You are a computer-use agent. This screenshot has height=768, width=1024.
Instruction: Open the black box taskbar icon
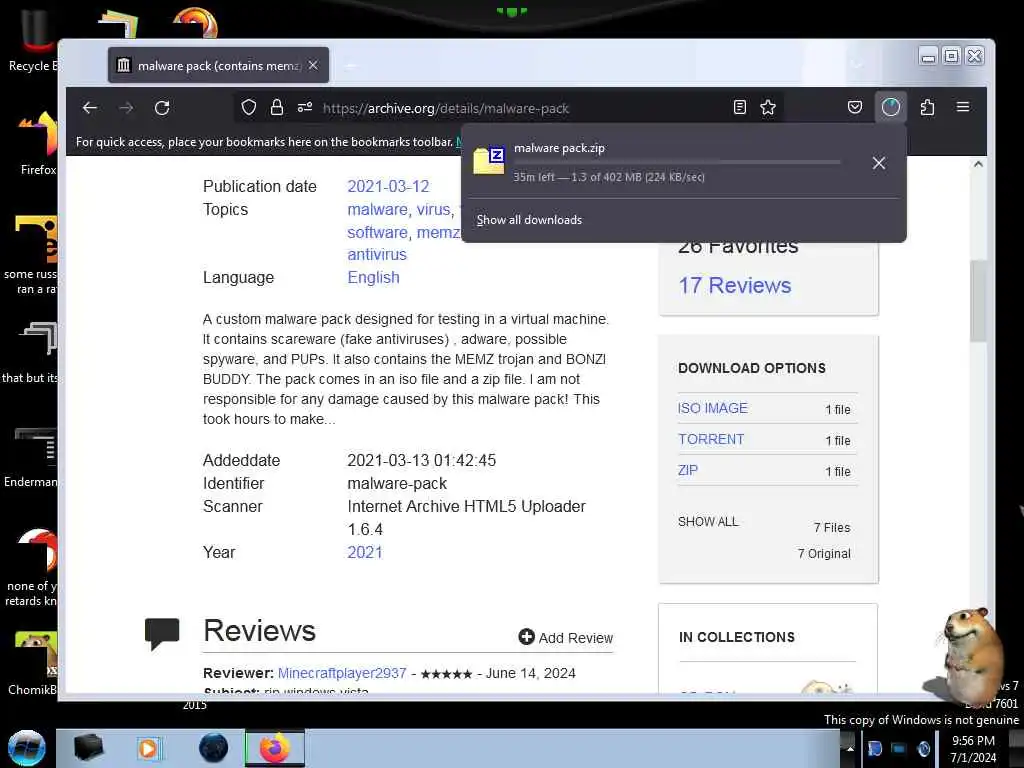88,748
